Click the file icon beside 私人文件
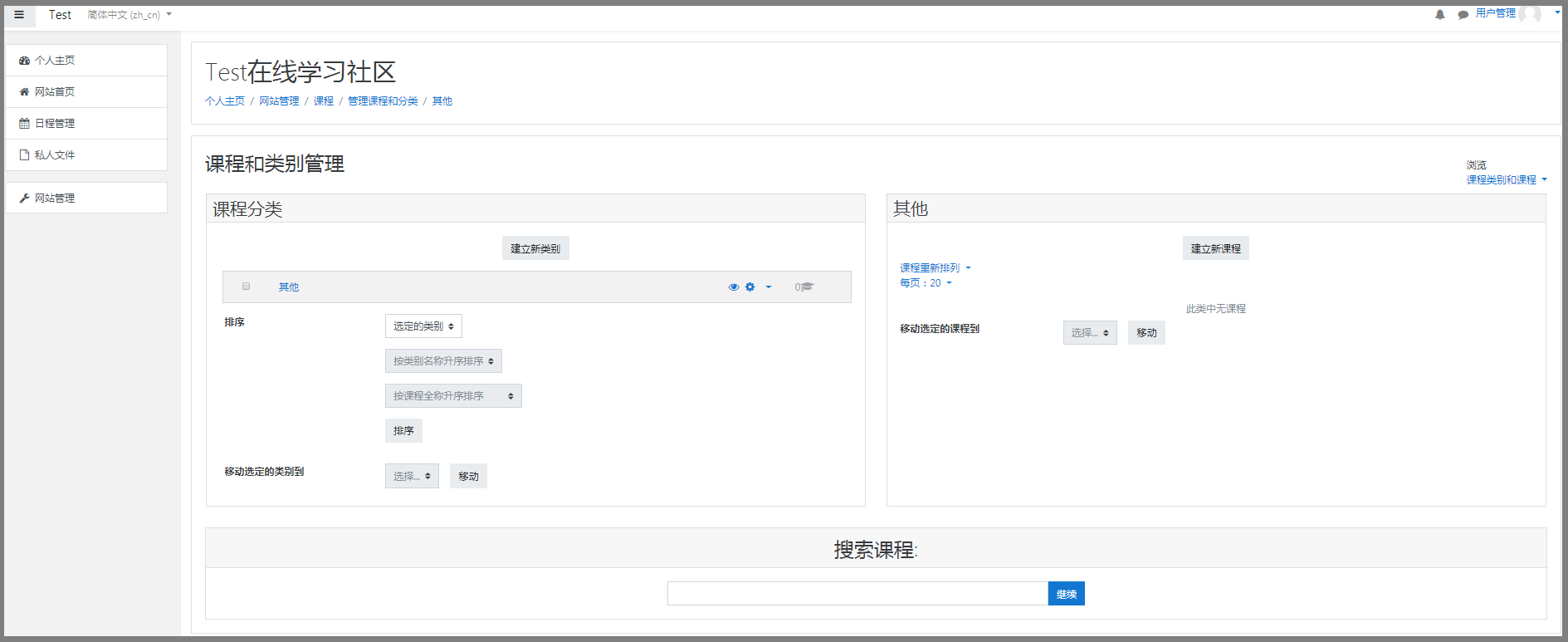1568x642 pixels. point(24,155)
